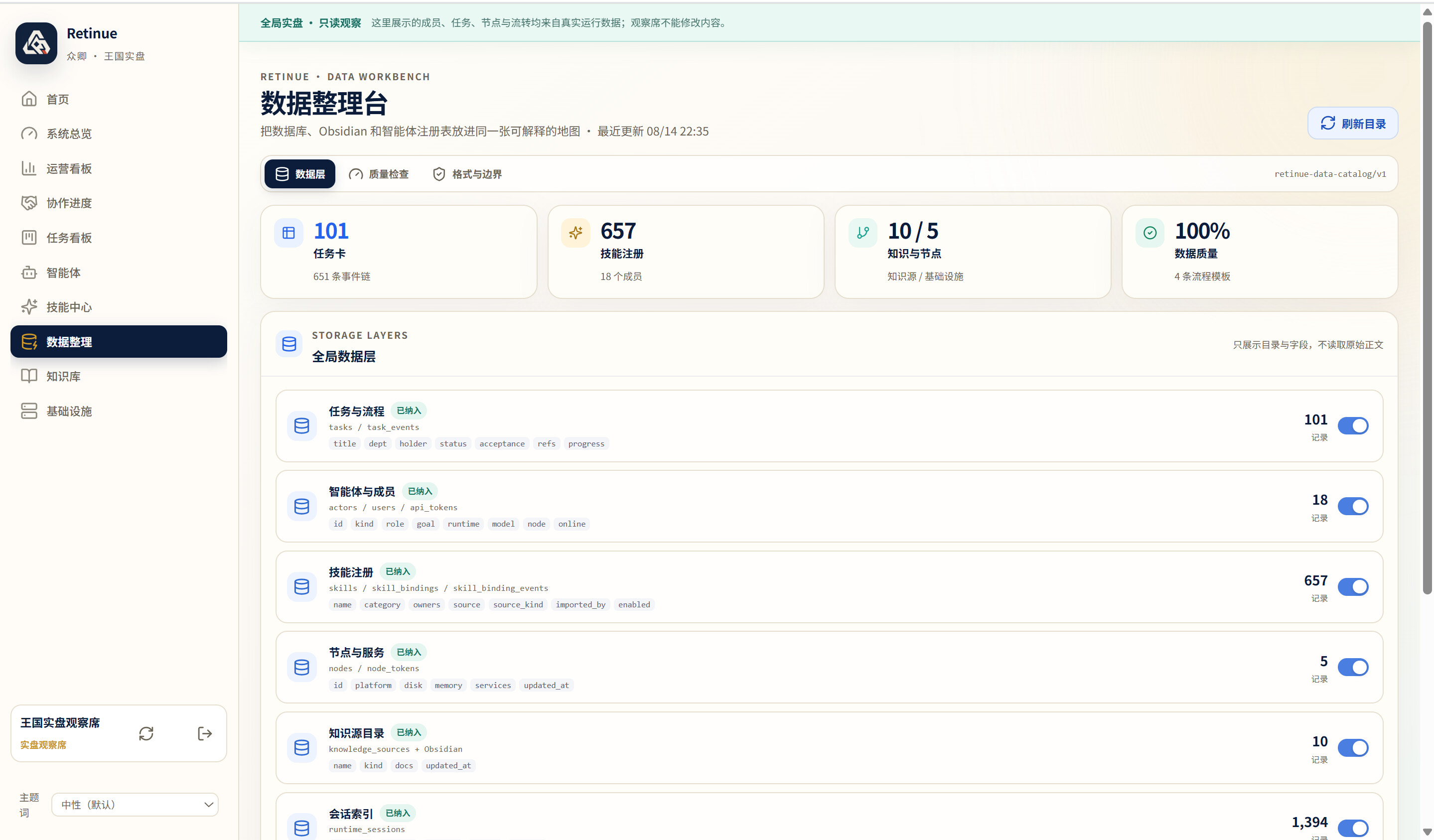The height and width of the screenshot is (840, 1434).
Task: Click the scrollbar down arrow
Action: coord(1427,832)
